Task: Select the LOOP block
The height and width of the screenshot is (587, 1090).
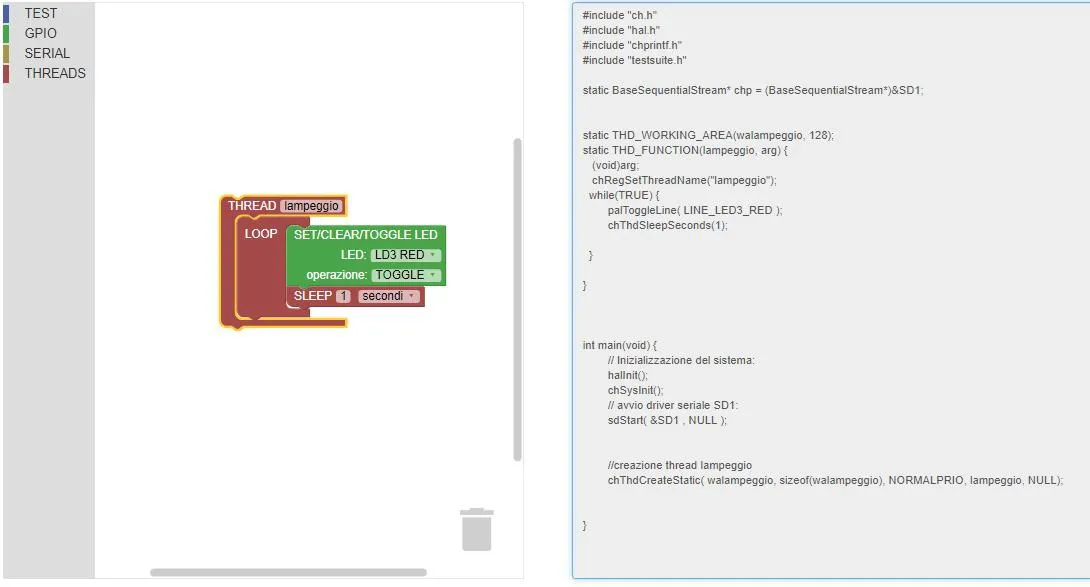Action: 261,234
